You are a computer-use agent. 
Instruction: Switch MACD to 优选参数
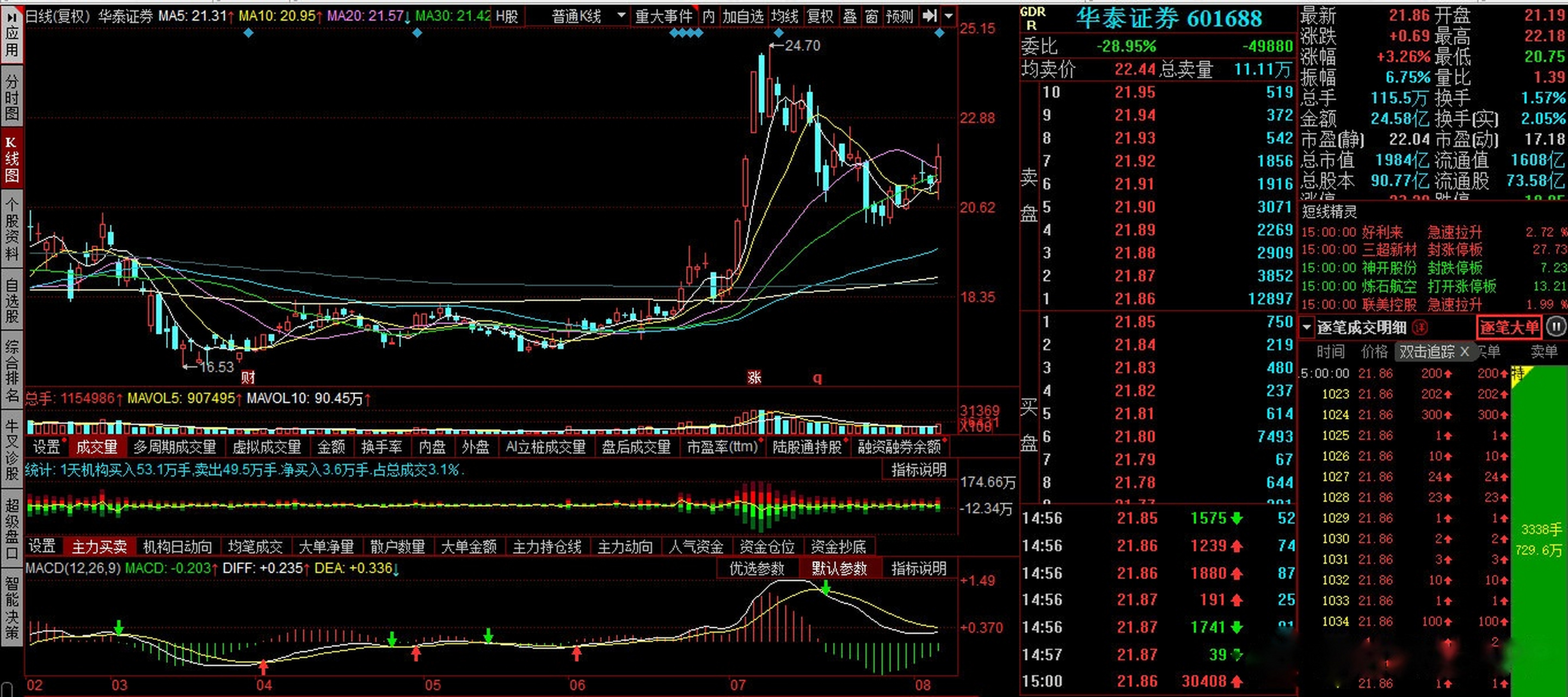pyautogui.click(x=757, y=568)
